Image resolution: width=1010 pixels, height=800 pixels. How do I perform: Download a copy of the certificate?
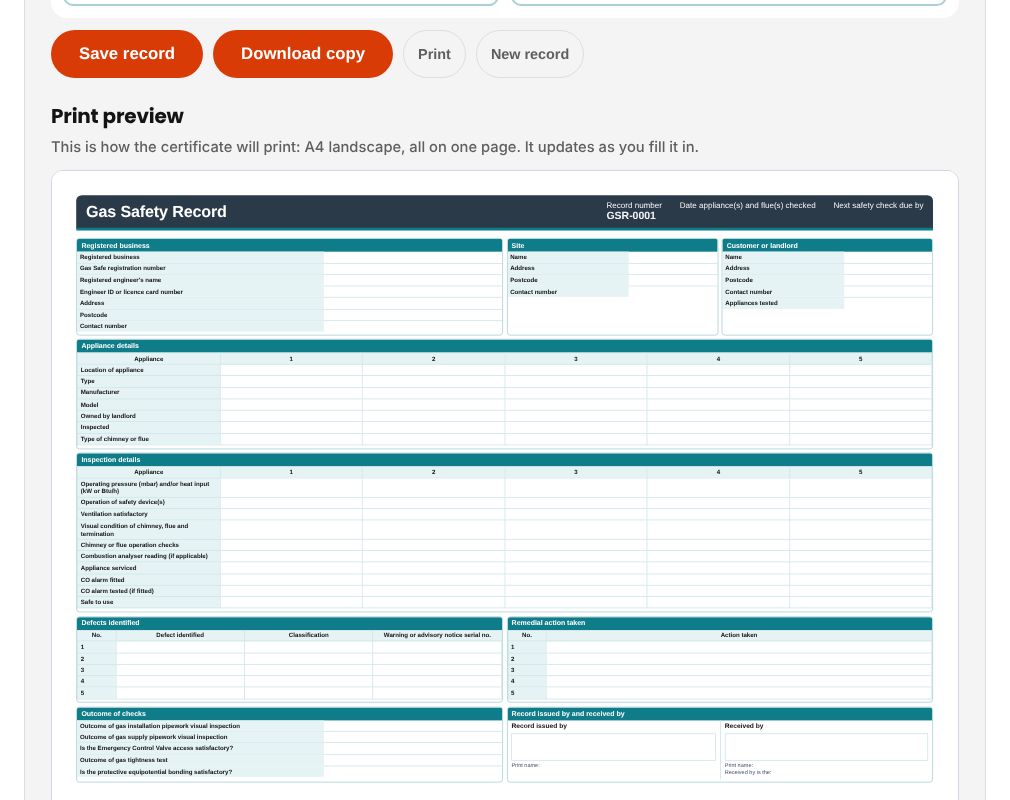pyautogui.click(x=303, y=54)
